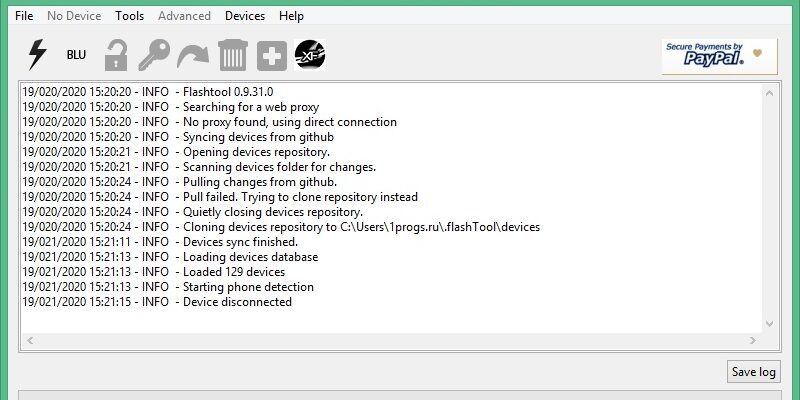Open the round Xperia Firmware downloader icon
Image resolution: width=800 pixels, height=400 pixels.
click(x=310, y=55)
